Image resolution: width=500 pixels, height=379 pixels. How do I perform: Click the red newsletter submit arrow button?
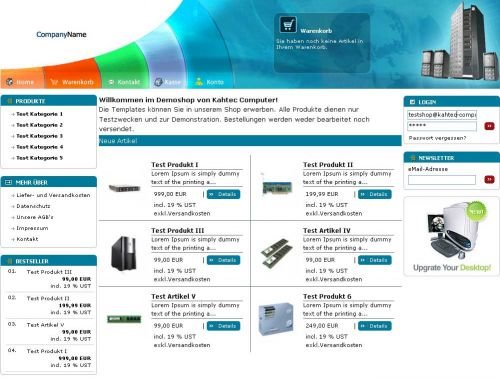click(489, 180)
